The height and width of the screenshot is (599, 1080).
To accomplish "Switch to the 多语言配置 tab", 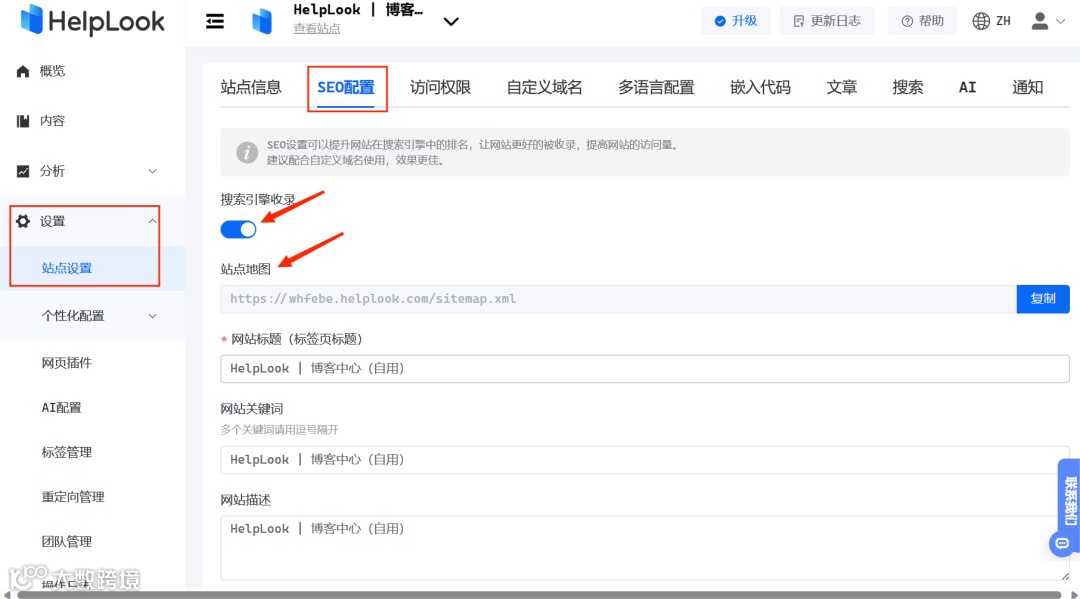I will [x=656, y=87].
